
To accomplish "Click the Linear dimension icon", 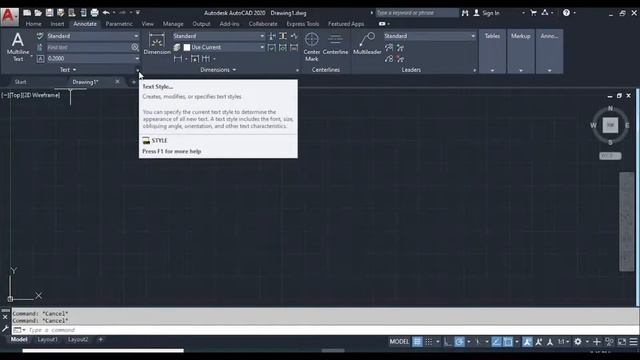I will [x=178, y=59].
